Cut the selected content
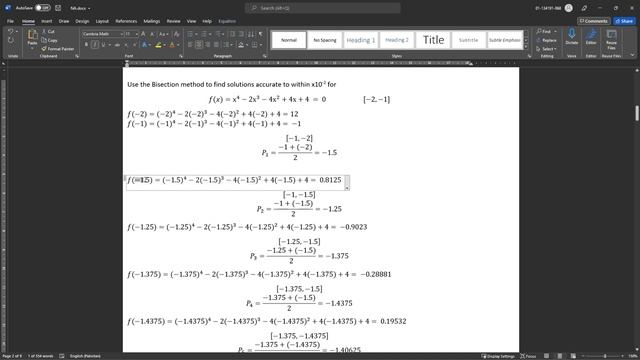 pos(48,31)
